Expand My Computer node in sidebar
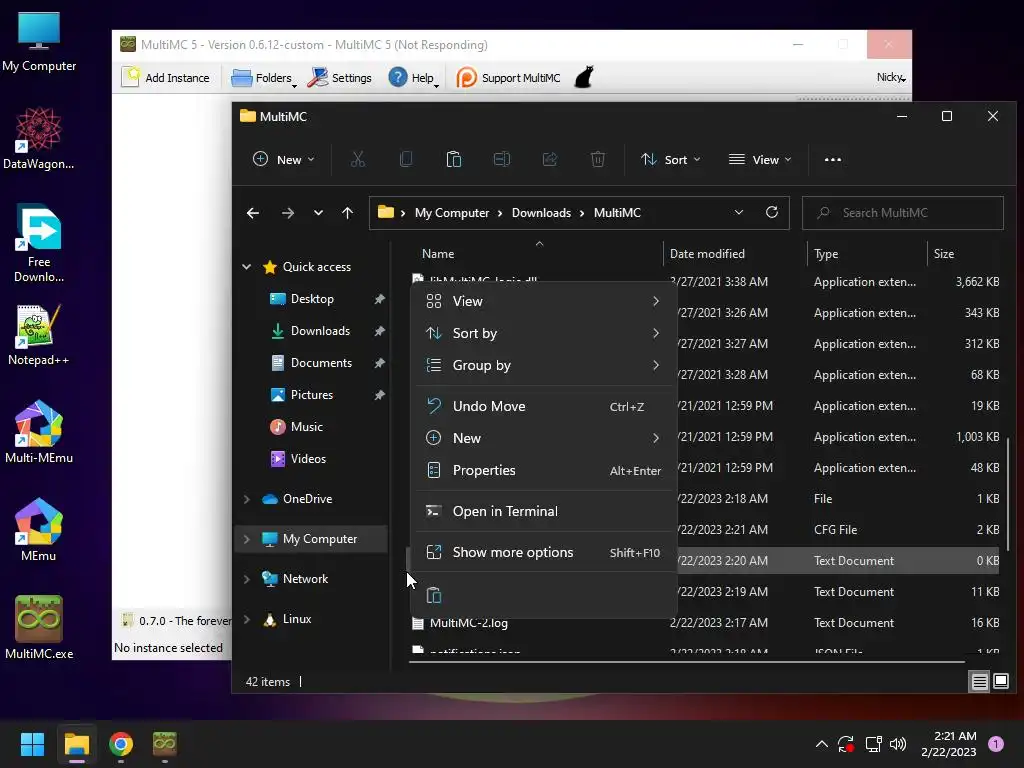Screen dimensions: 1024x768 247,539
